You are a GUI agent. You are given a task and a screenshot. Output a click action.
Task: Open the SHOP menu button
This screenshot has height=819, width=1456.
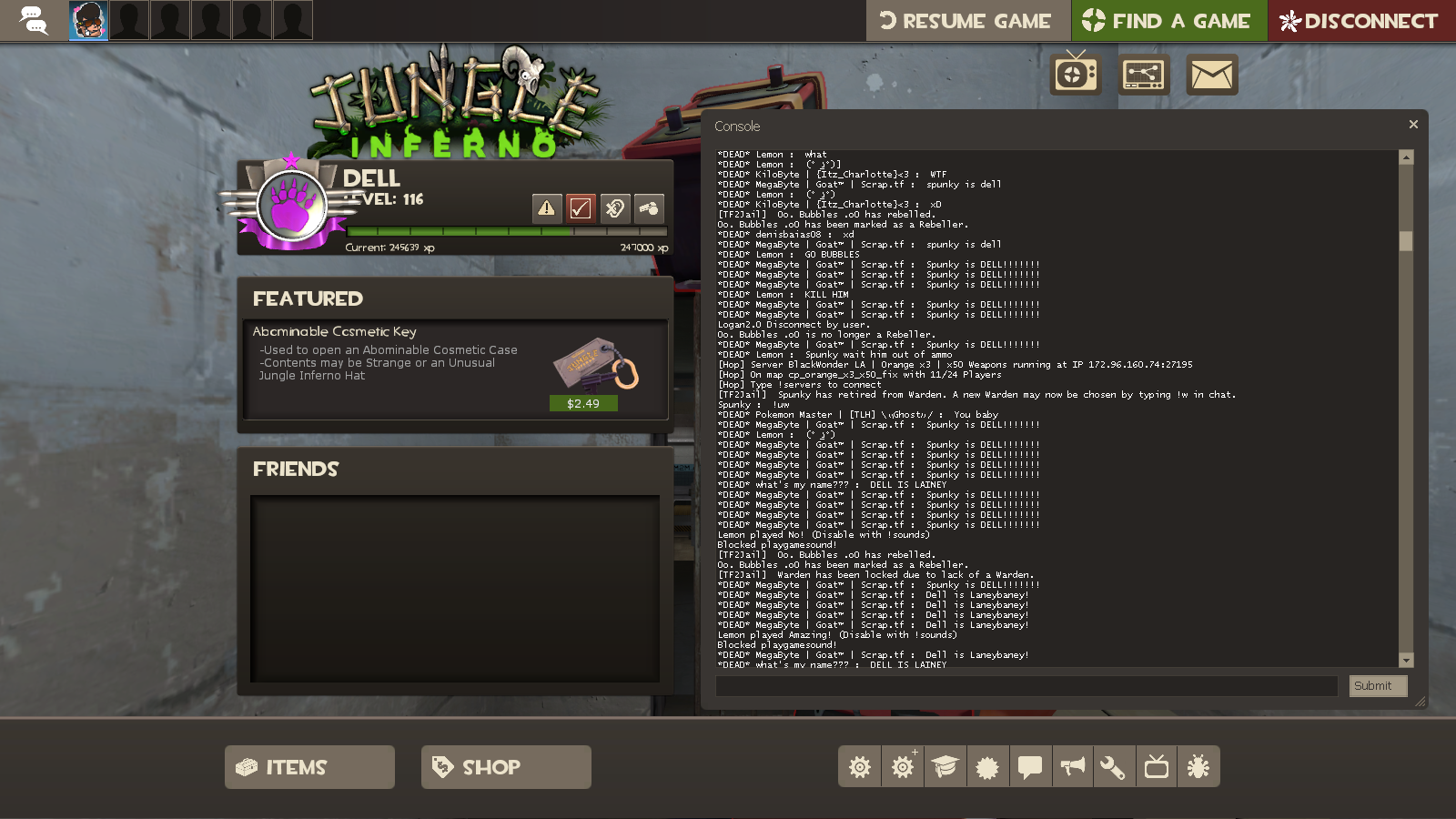(506, 767)
